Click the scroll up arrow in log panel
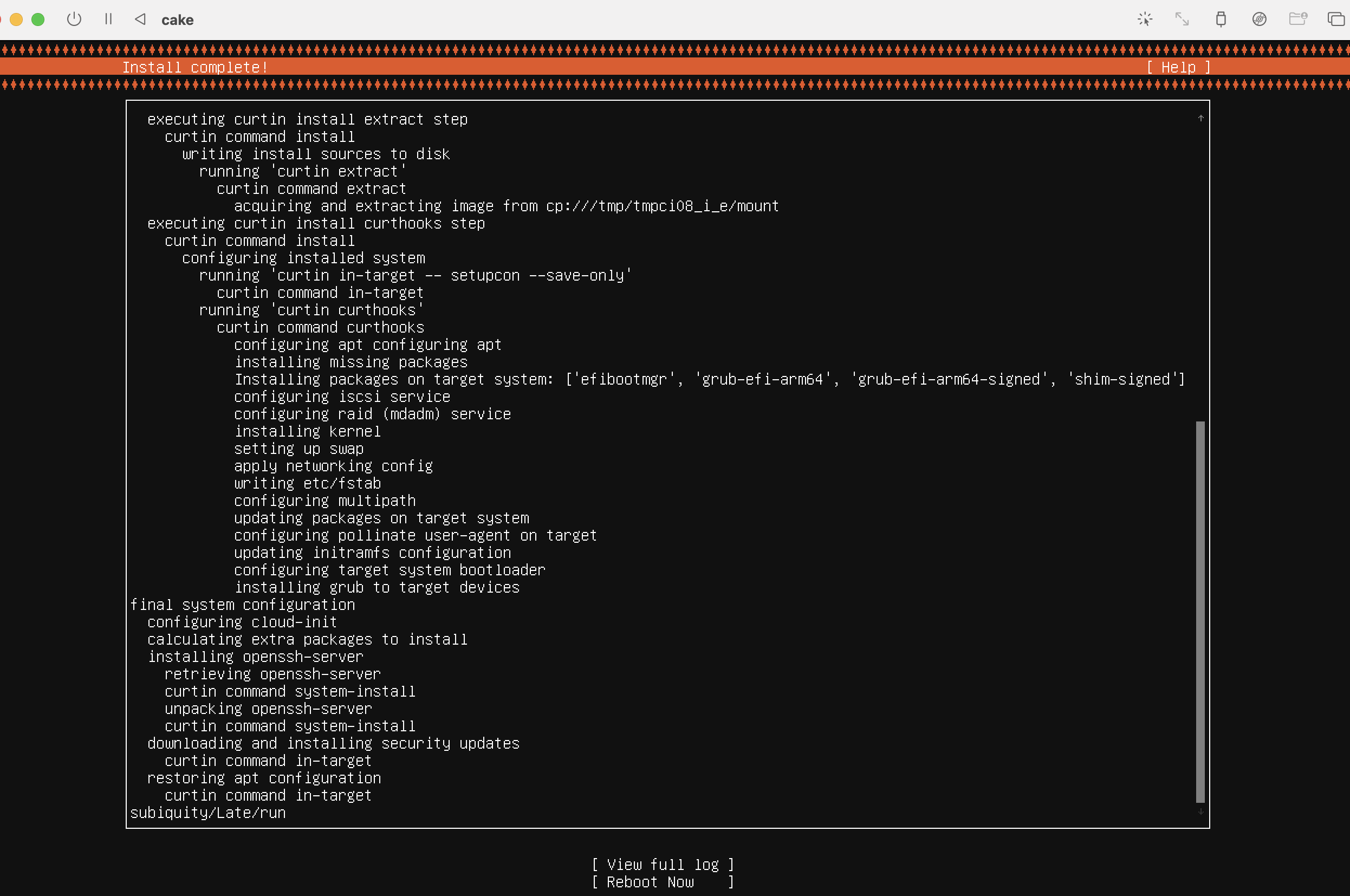 (x=1200, y=118)
